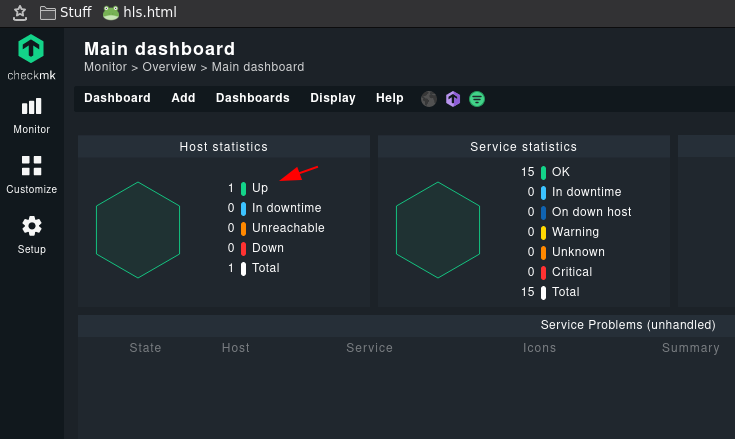This screenshot has width=735, height=439.
Task: Open the Customize grid icon
Action: point(31,166)
